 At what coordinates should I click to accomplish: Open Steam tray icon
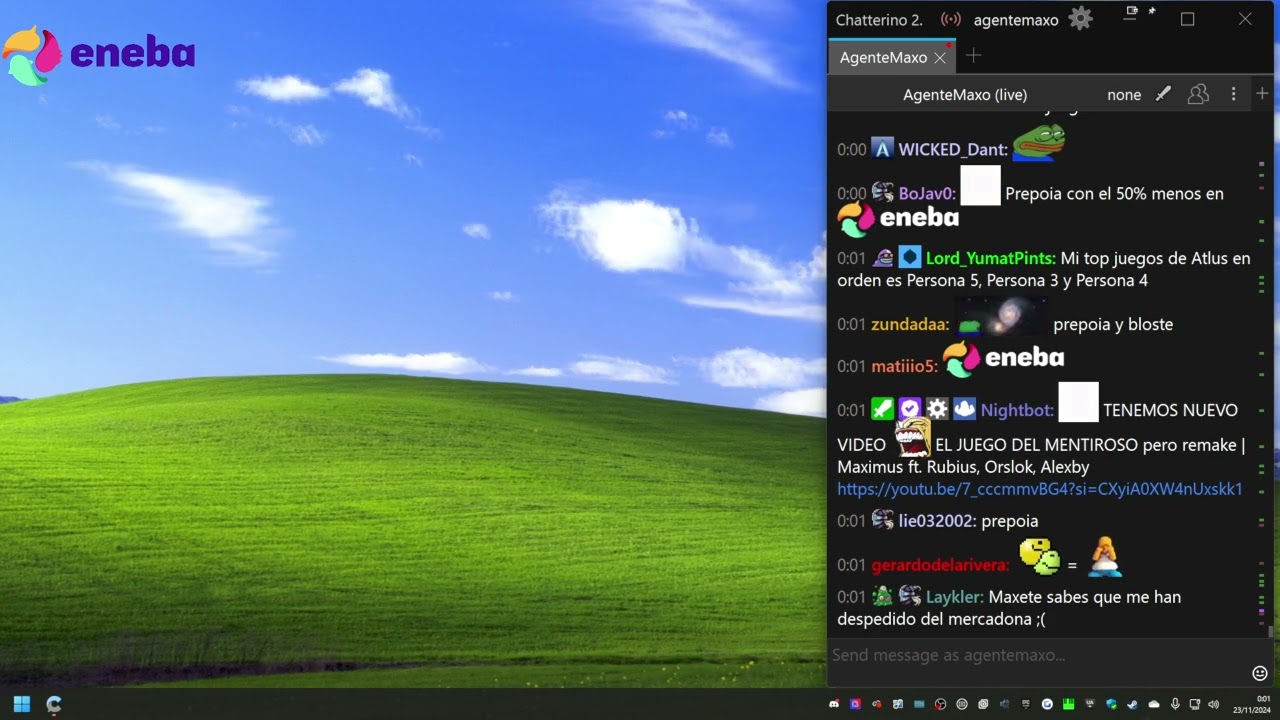point(1132,704)
